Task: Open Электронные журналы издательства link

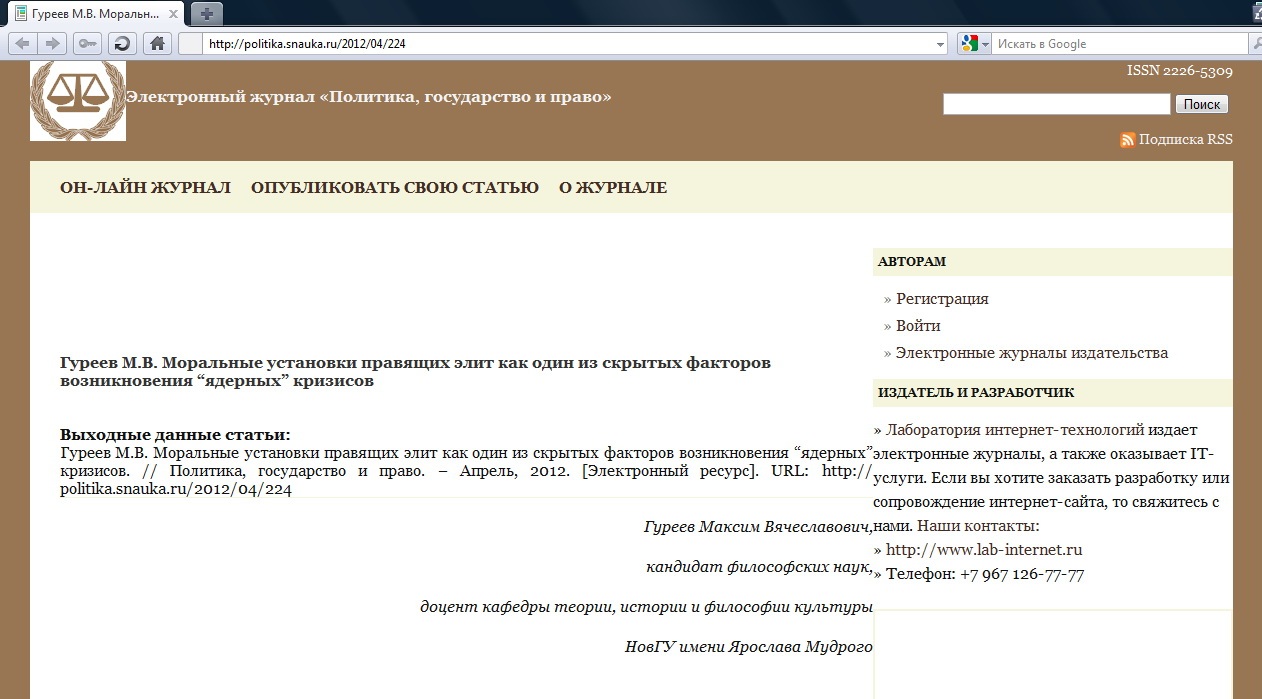Action: 1032,353
